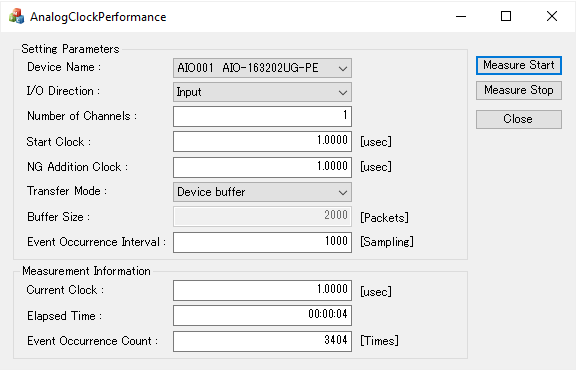Select the Start Clock input field

point(262,141)
